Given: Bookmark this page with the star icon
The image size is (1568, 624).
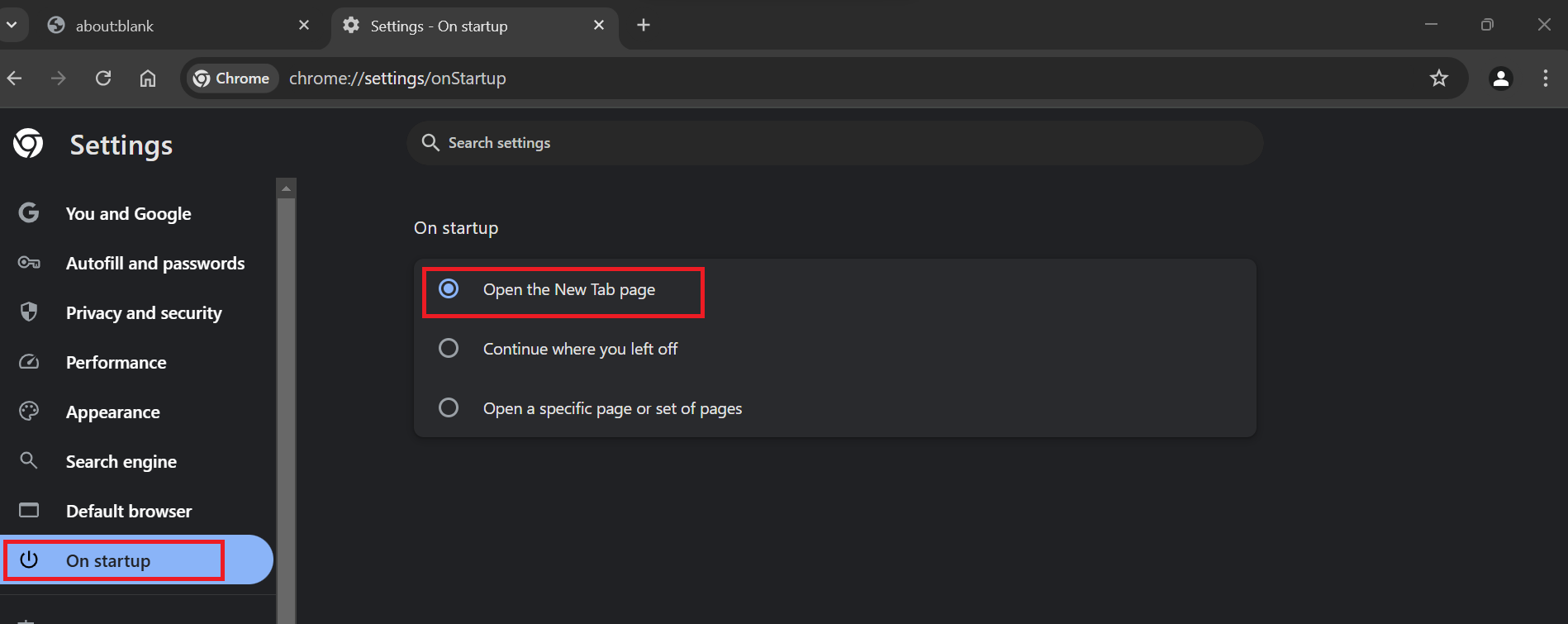Looking at the screenshot, I should [1439, 79].
